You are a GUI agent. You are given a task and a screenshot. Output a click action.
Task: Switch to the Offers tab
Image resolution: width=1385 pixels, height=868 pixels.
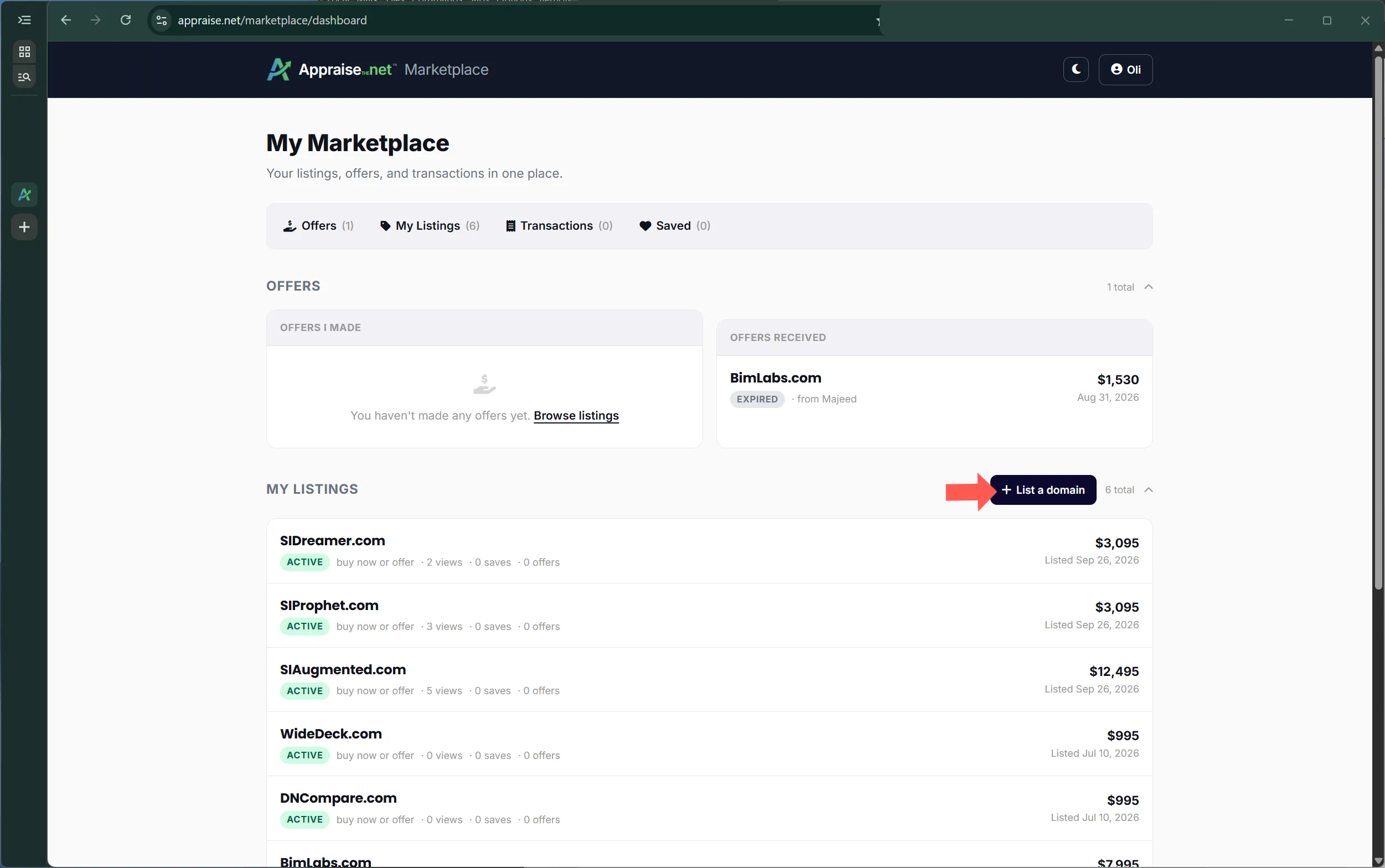pos(318,226)
